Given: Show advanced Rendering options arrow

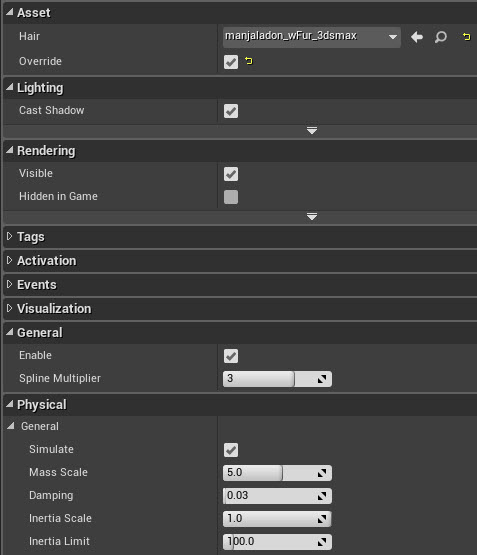Looking at the screenshot, I should [312, 217].
